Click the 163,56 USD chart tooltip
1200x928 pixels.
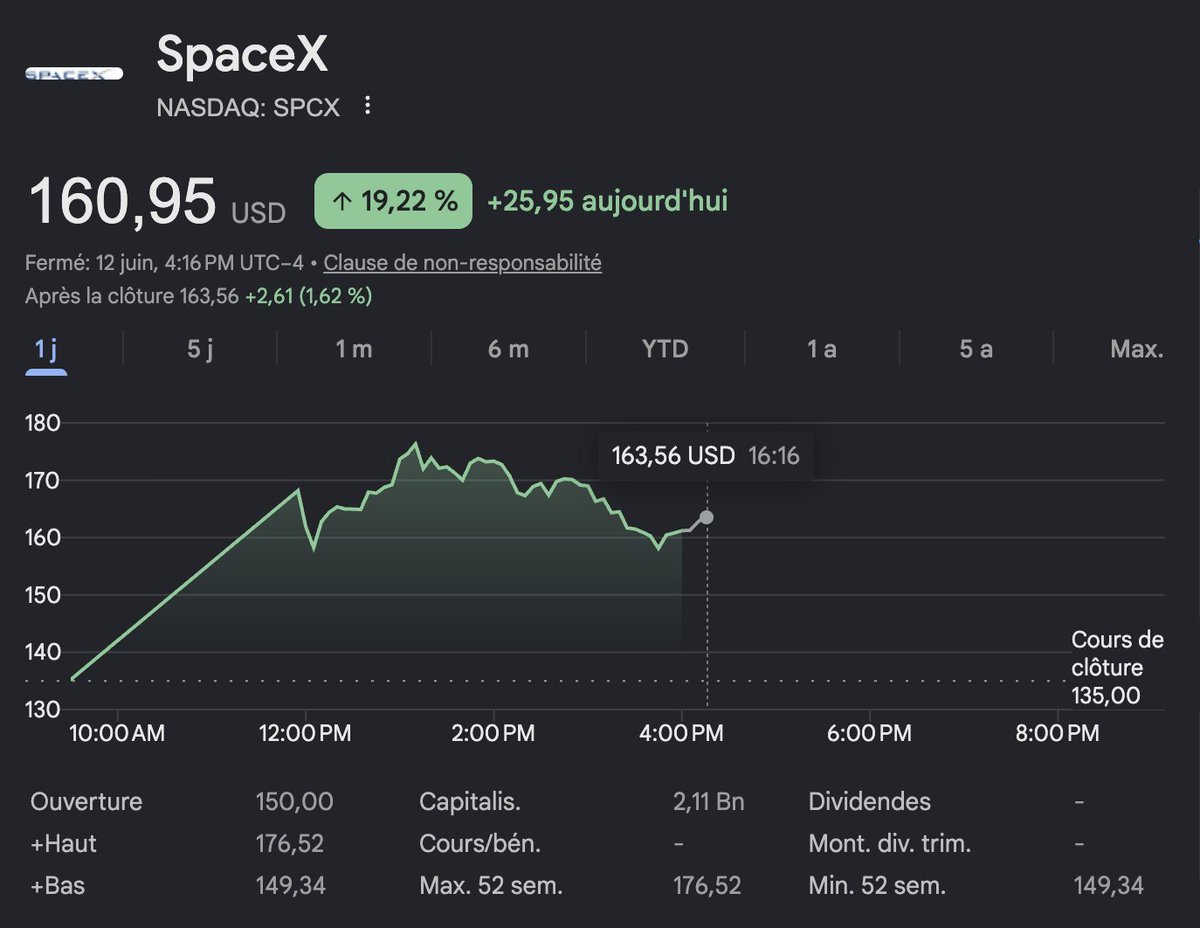[x=705, y=456]
